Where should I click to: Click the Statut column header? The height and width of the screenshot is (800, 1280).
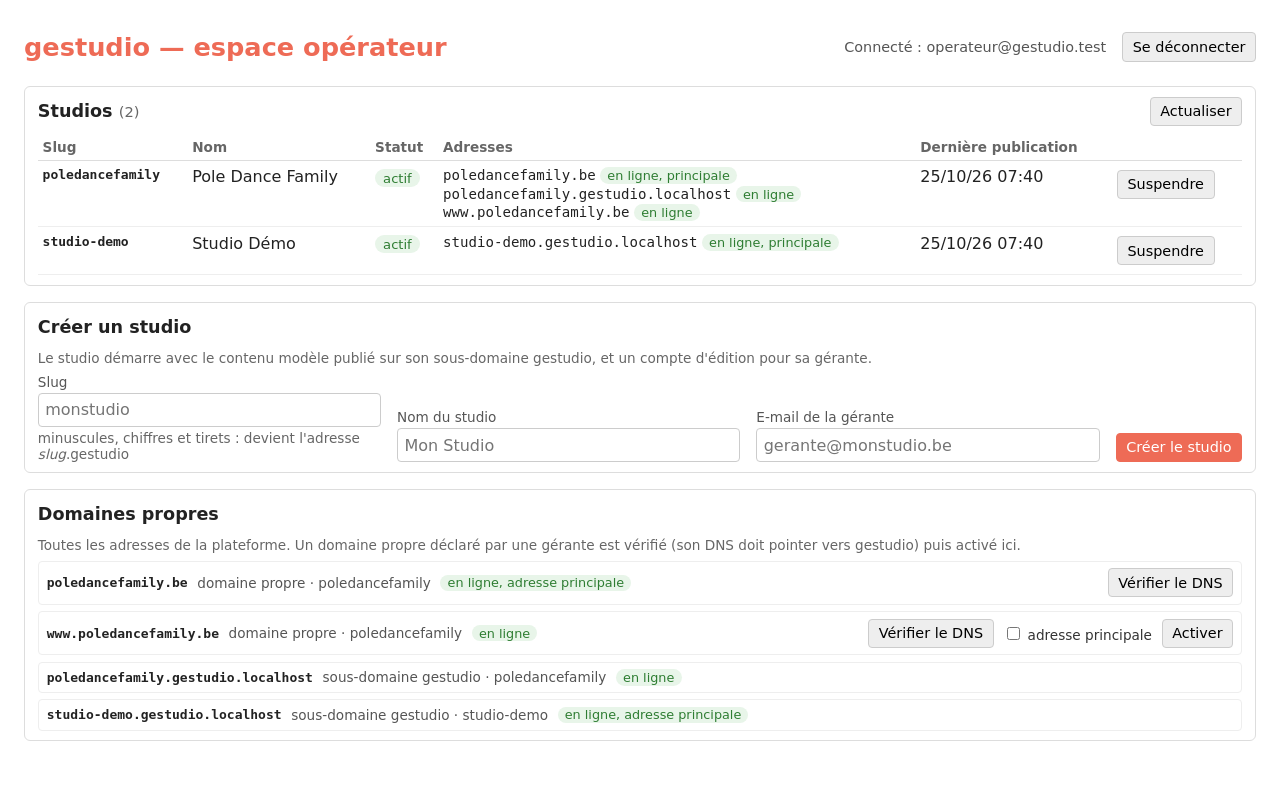tap(399, 147)
